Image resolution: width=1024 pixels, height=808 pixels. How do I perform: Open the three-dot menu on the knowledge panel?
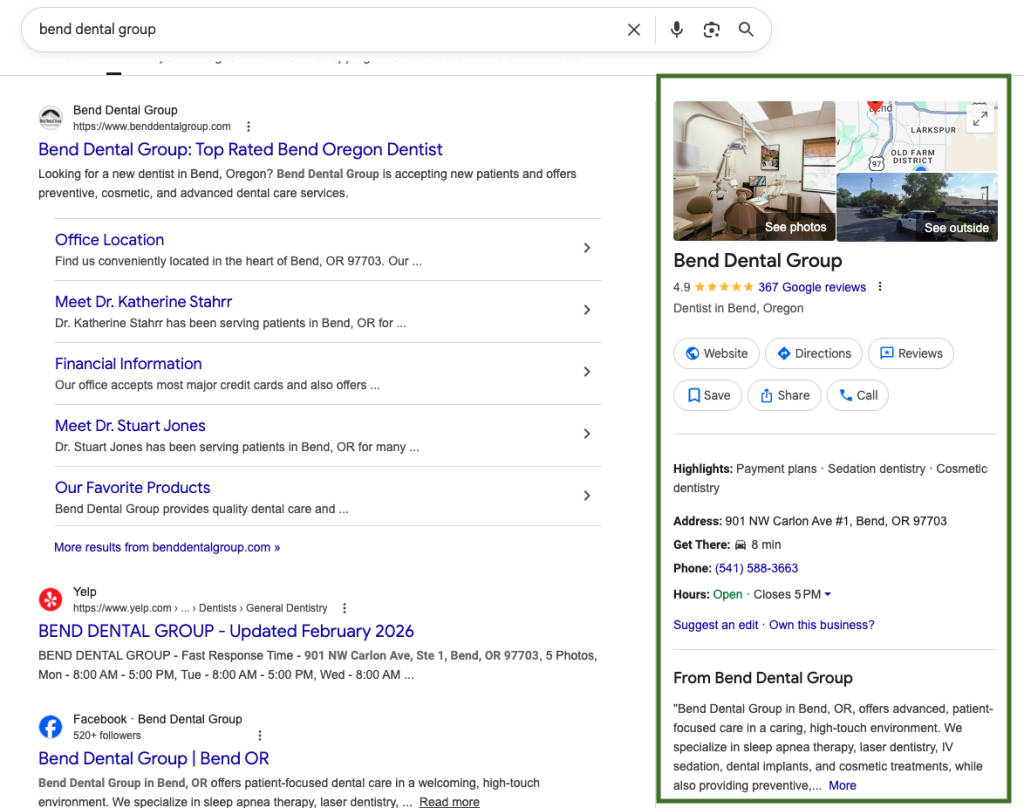click(879, 286)
